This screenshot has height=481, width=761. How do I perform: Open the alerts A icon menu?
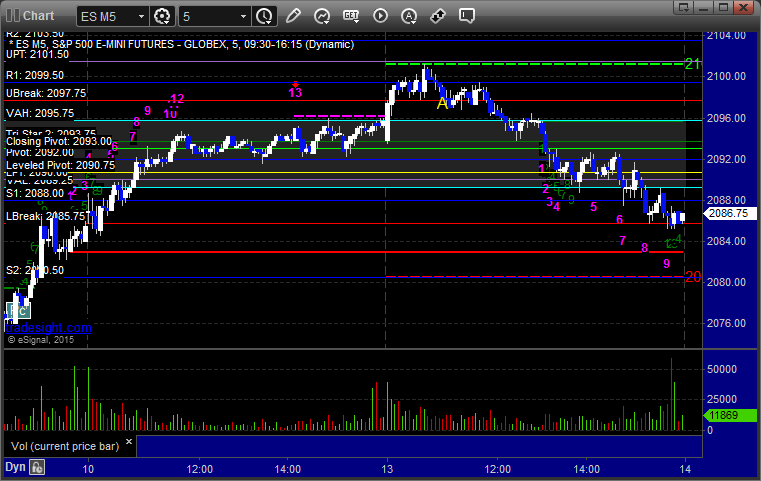409,16
